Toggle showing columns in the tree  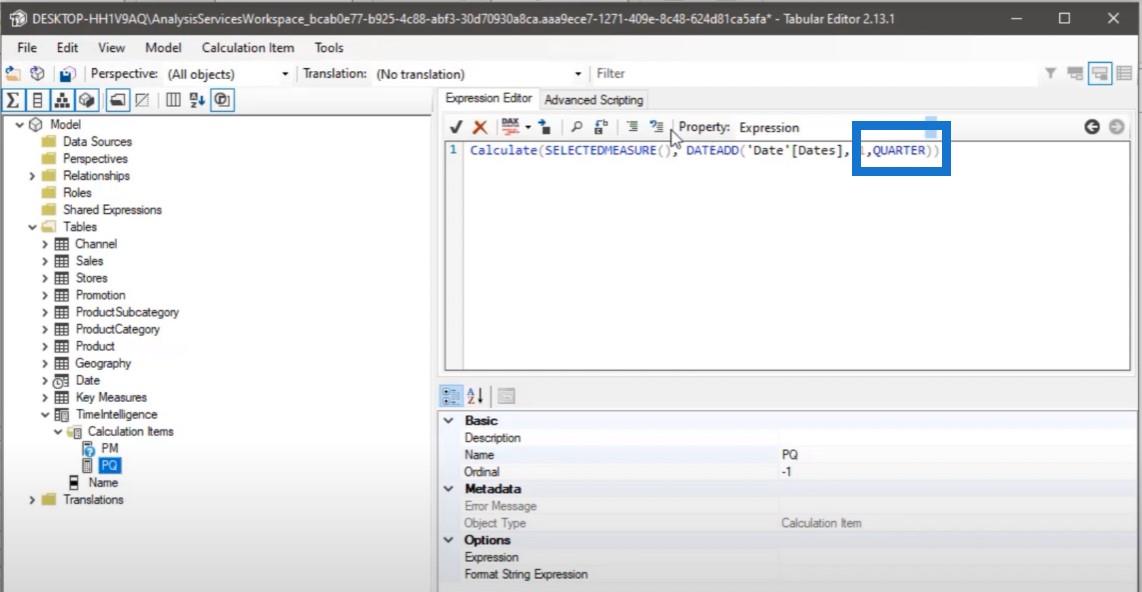tap(37, 100)
